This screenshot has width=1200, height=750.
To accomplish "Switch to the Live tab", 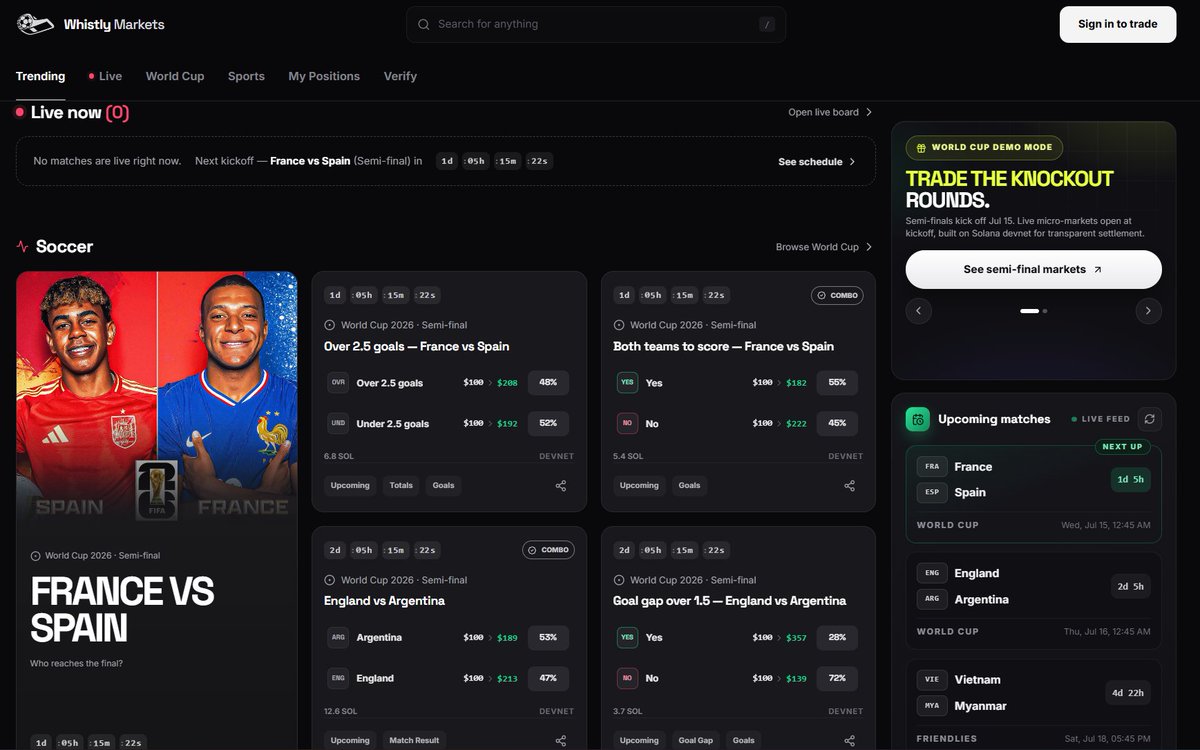I will pyautogui.click(x=105, y=76).
